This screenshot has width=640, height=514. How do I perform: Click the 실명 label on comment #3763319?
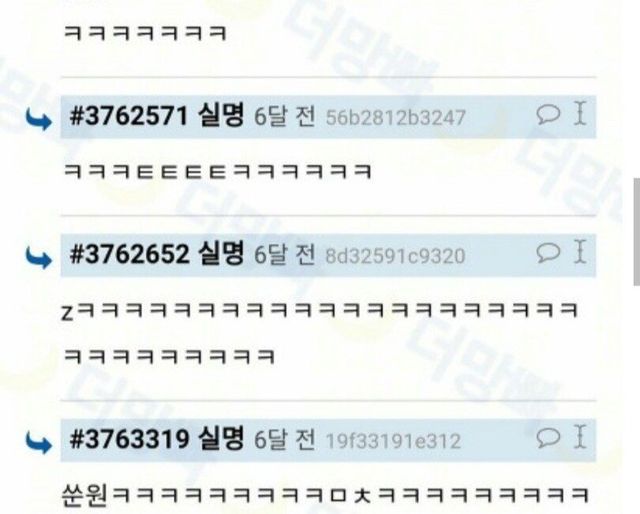coord(221,438)
